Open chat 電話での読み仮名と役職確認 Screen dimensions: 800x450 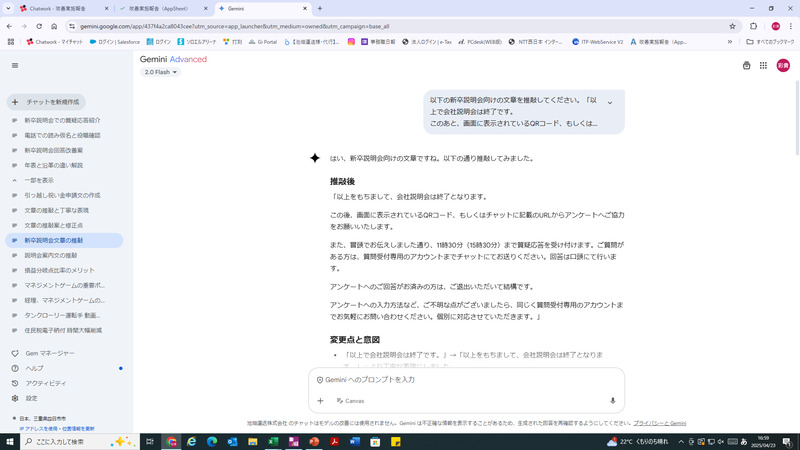click(62, 135)
